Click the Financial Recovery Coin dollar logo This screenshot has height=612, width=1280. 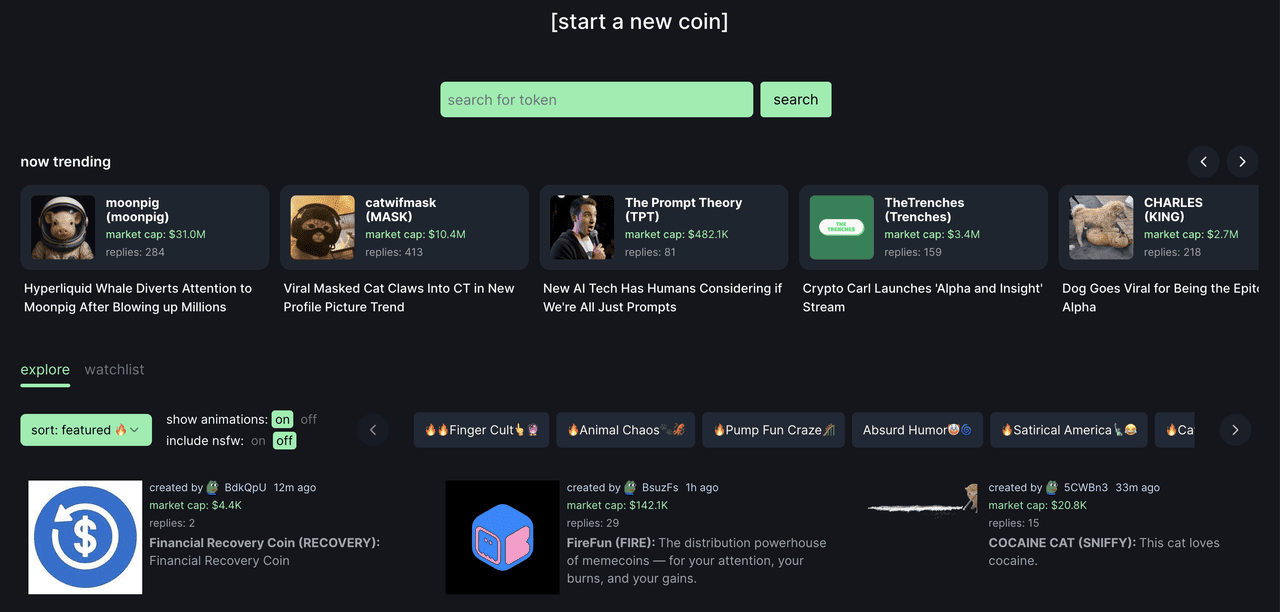tap(85, 537)
